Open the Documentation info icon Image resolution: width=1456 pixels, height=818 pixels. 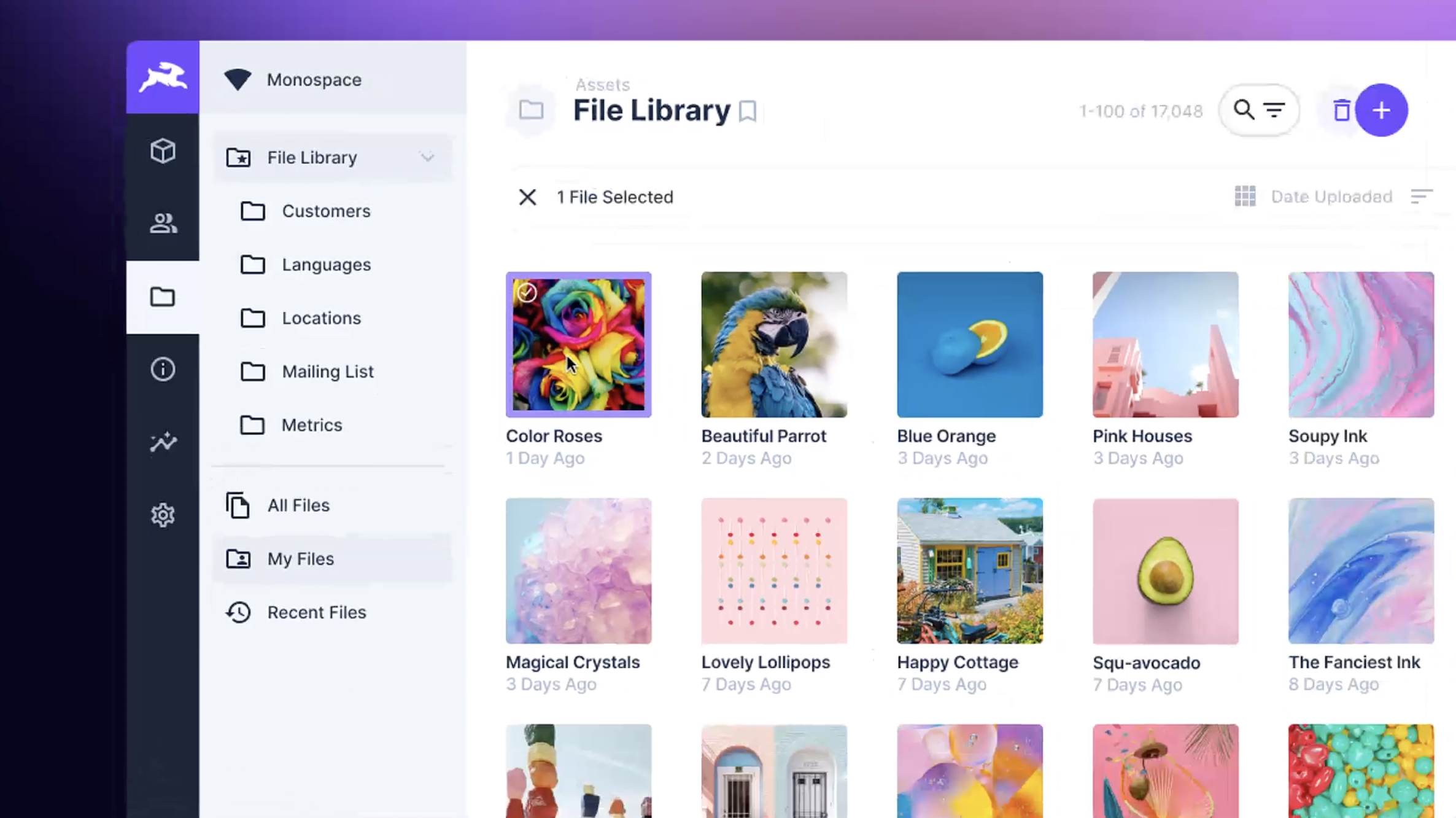[x=163, y=369]
